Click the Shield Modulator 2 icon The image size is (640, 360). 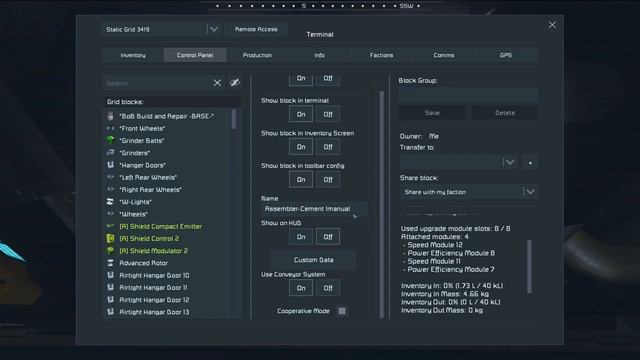tap(110, 251)
